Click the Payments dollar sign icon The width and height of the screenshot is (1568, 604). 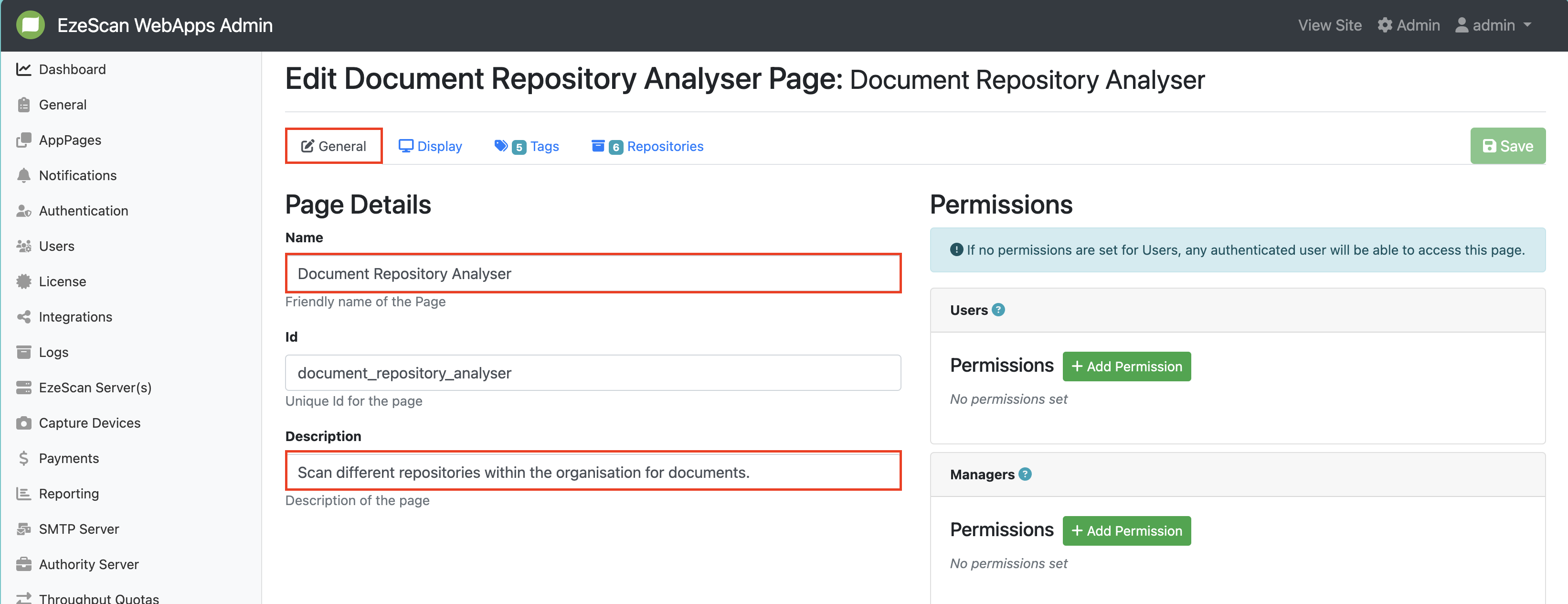(24, 458)
